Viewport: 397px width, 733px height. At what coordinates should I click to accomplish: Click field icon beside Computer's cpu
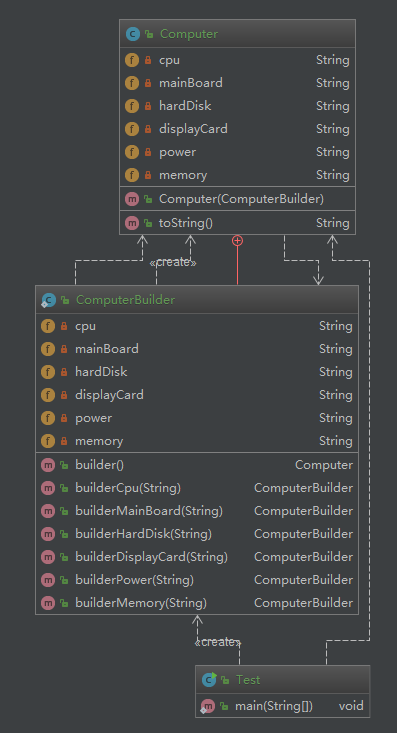tap(132, 60)
